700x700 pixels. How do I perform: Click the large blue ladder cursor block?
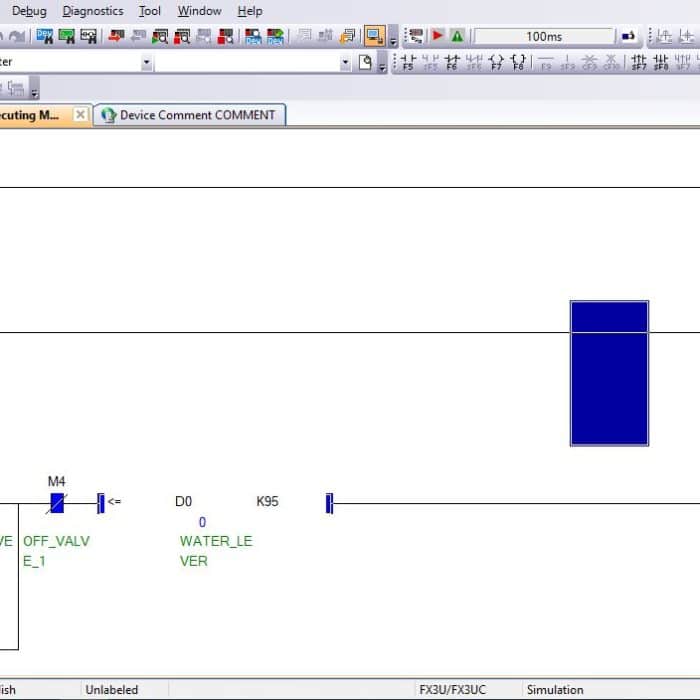pos(609,373)
